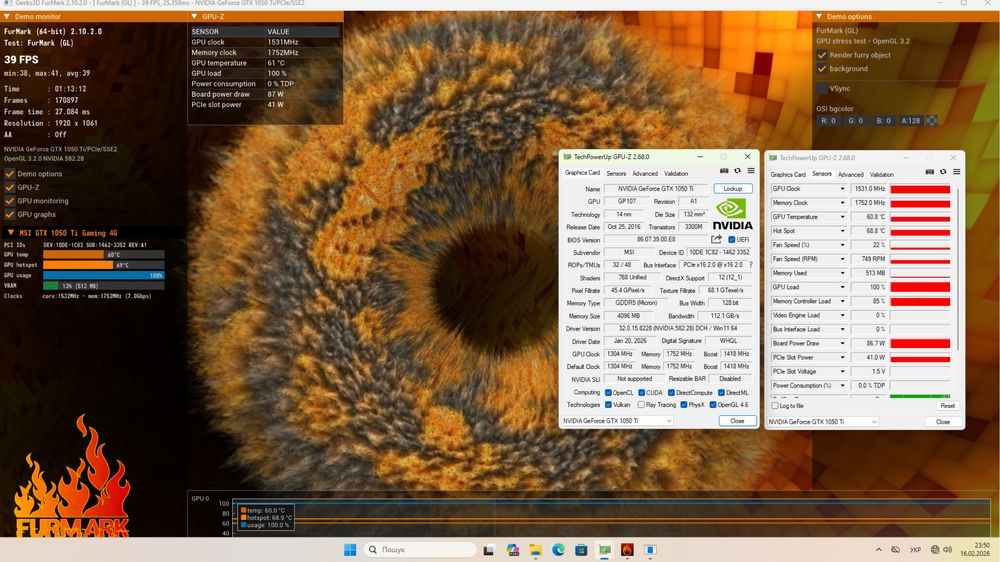Click the cloud sync tray icon
Viewport: 1000px width, 562px height.
(x=895, y=550)
